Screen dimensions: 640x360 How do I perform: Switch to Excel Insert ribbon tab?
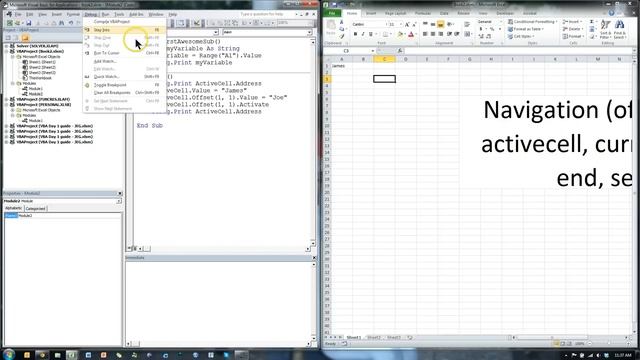pos(371,13)
